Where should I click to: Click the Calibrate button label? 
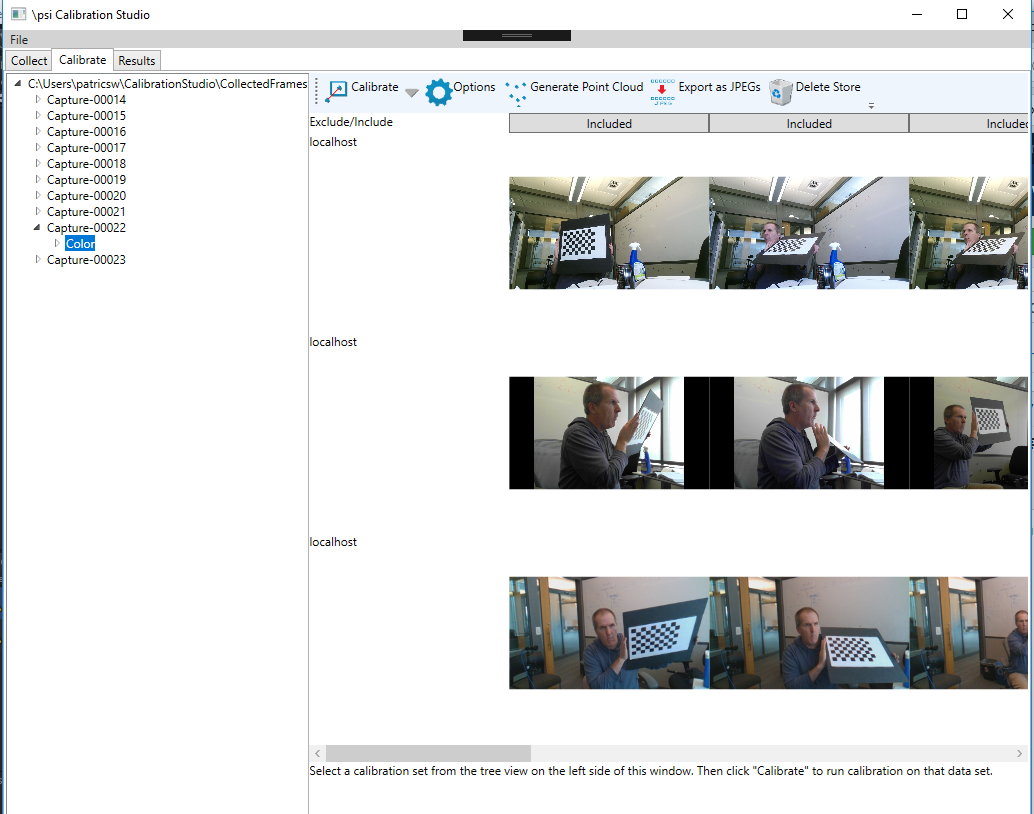click(375, 87)
